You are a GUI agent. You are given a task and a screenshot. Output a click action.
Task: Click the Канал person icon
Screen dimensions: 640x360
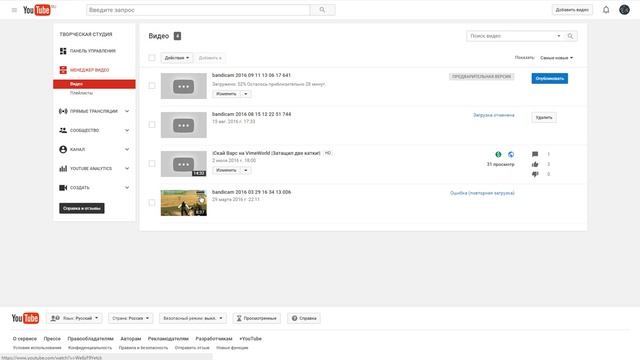[63, 149]
